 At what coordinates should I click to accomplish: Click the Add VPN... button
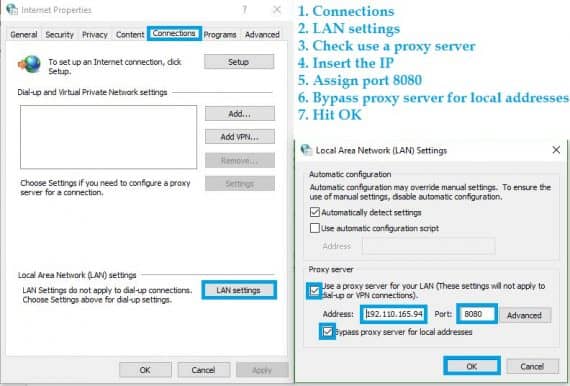pyautogui.click(x=240, y=137)
